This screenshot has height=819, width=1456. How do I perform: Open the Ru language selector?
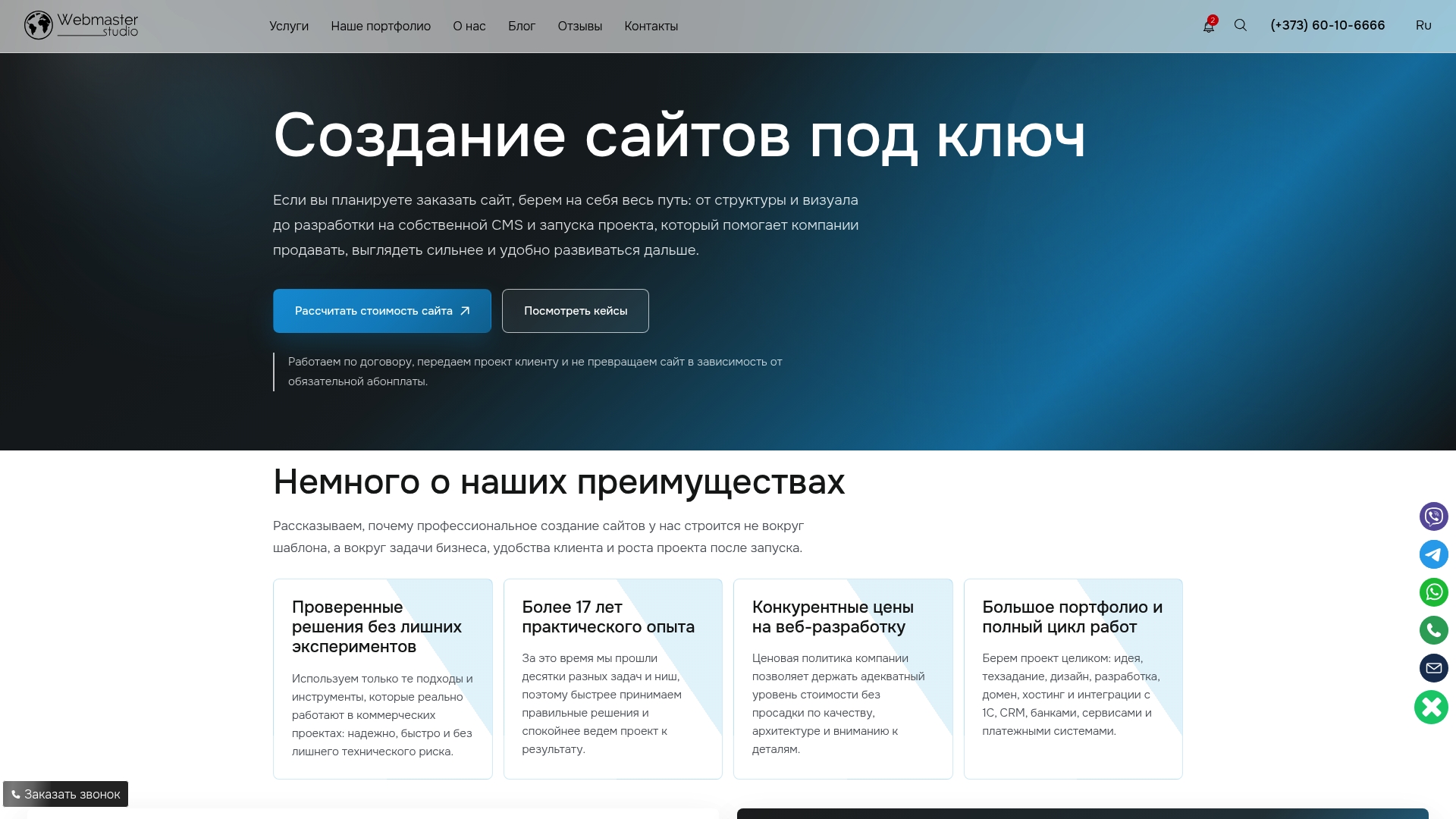pos(1423,25)
